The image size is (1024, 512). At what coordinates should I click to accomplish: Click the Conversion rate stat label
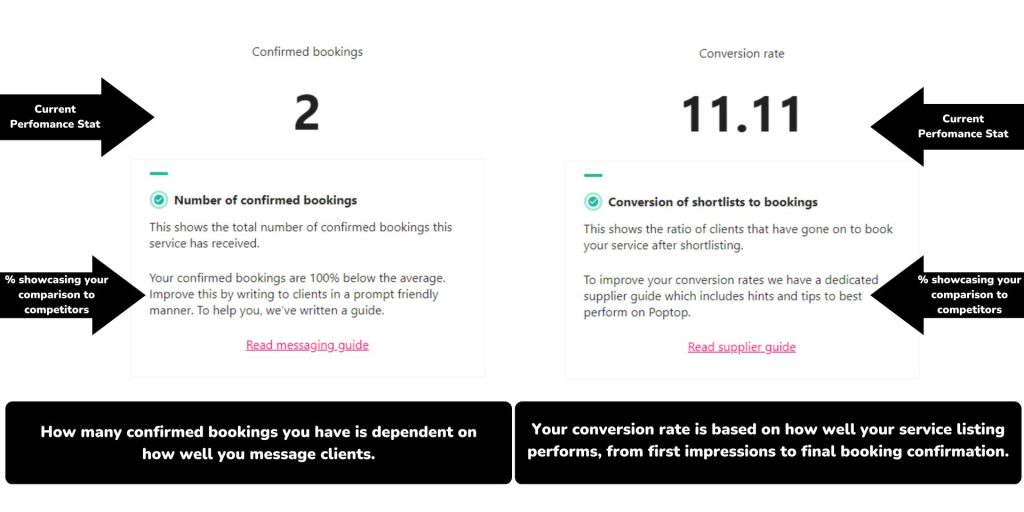[741, 53]
